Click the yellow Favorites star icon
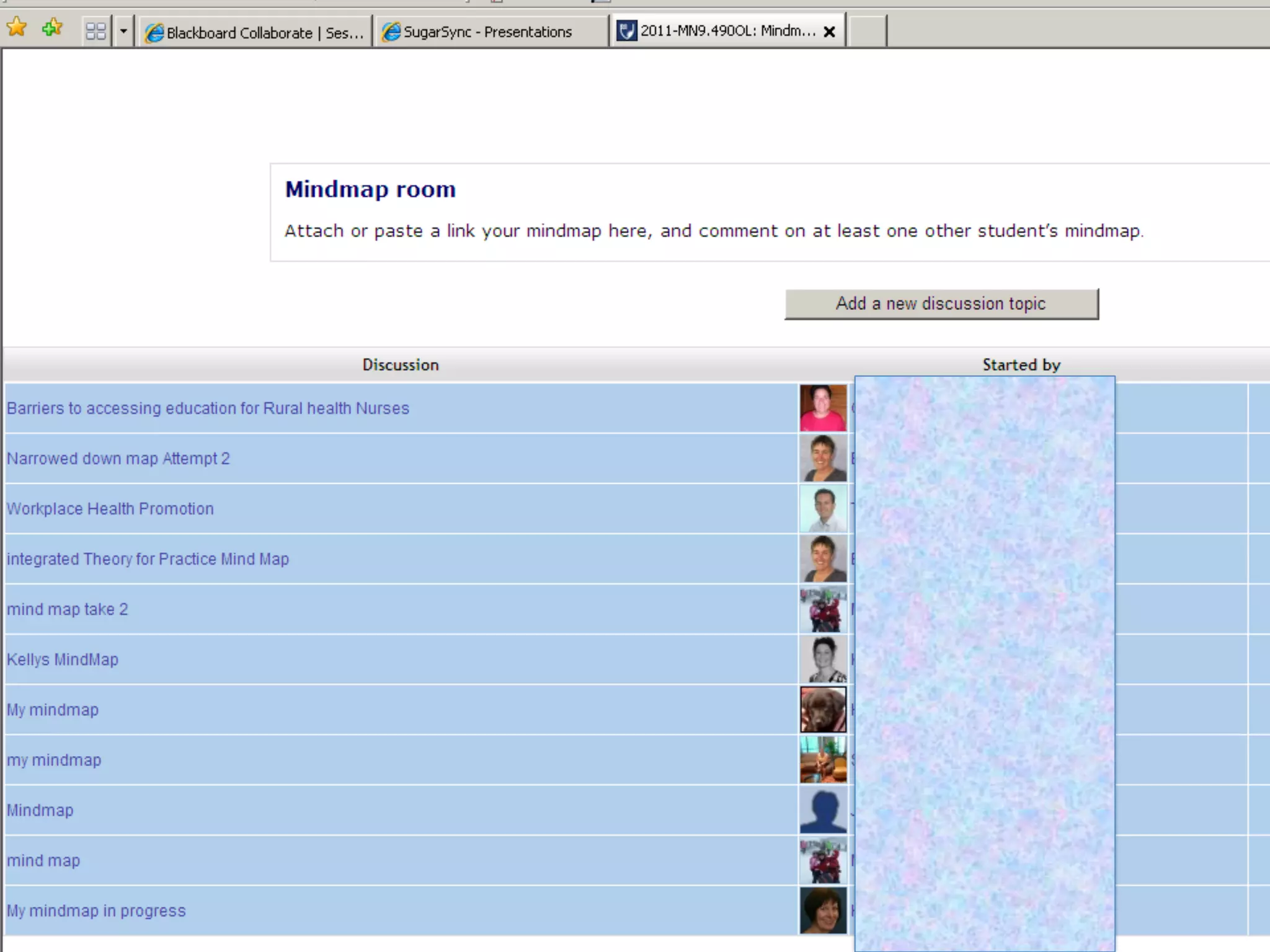This screenshot has height=952, width=1270. (x=17, y=28)
